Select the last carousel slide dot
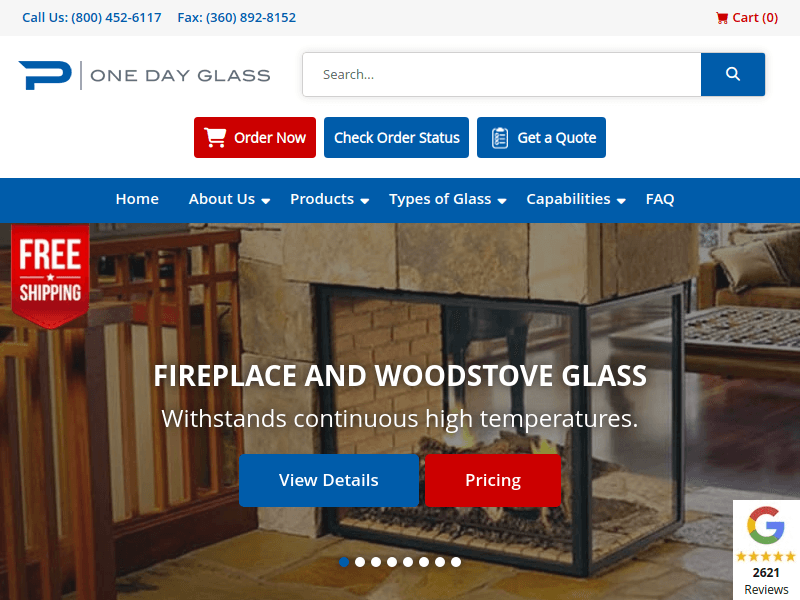 [456, 562]
